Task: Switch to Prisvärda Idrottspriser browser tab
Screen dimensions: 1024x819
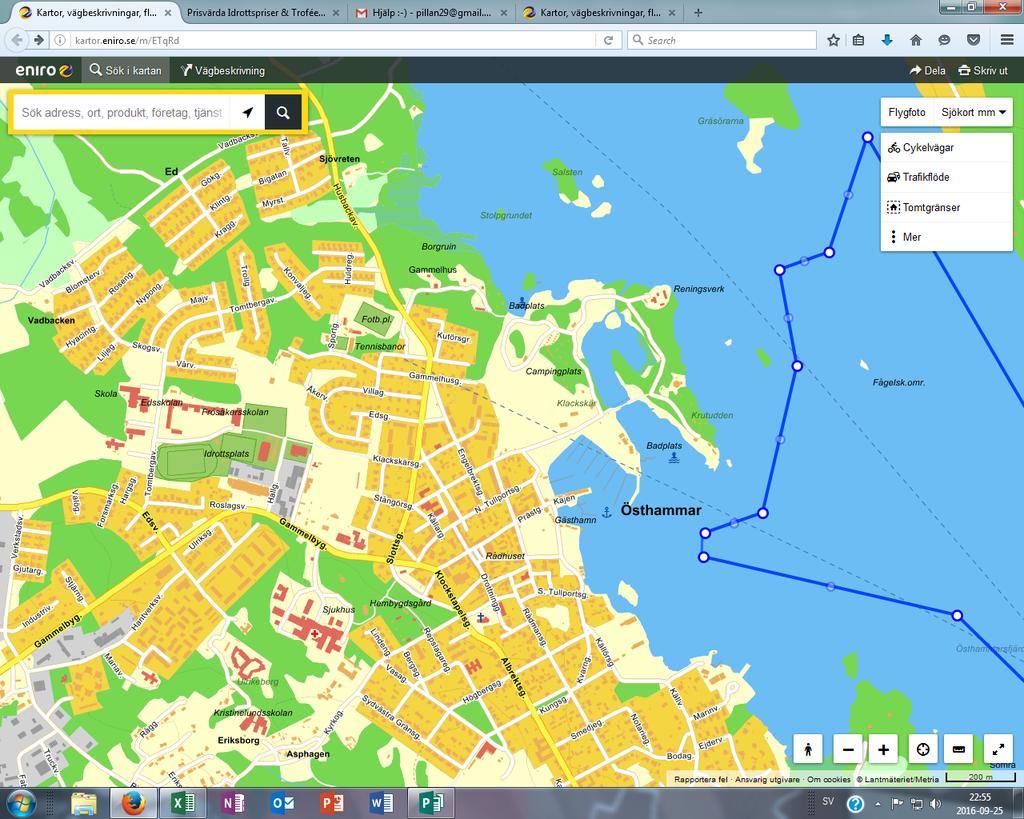Action: click(256, 12)
